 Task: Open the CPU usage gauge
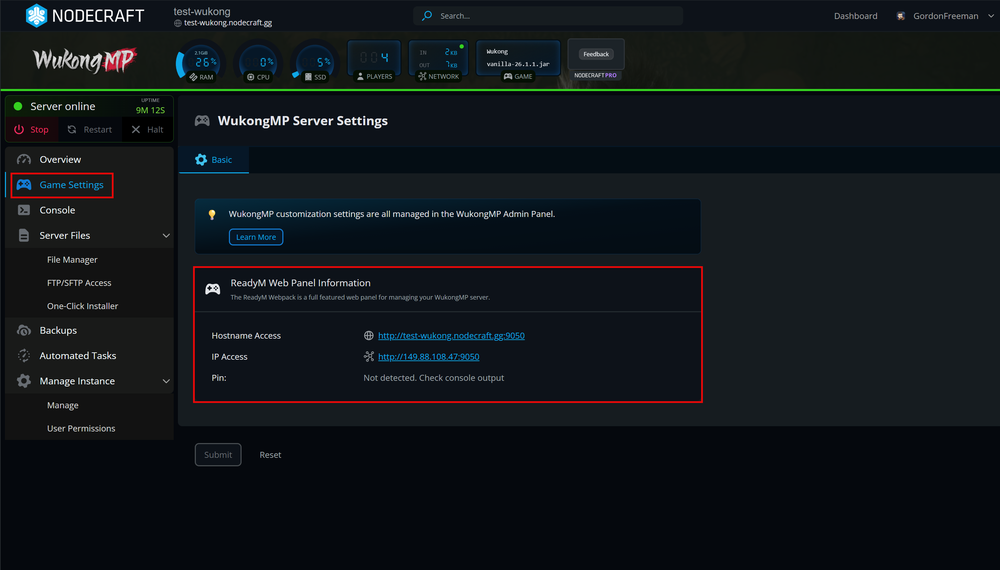pos(258,62)
